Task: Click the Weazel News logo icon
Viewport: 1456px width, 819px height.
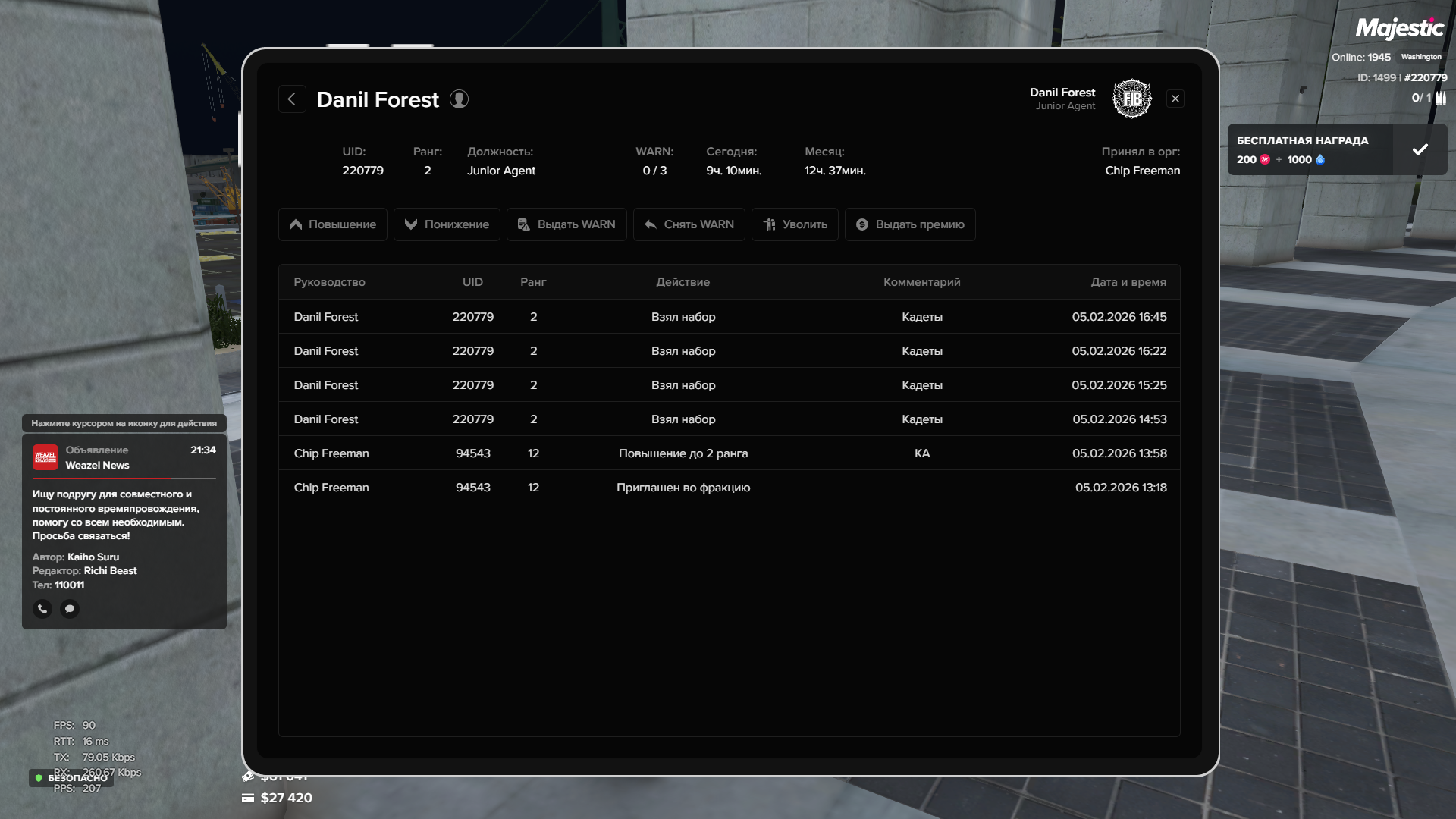Action: click(x=45, y=457)
